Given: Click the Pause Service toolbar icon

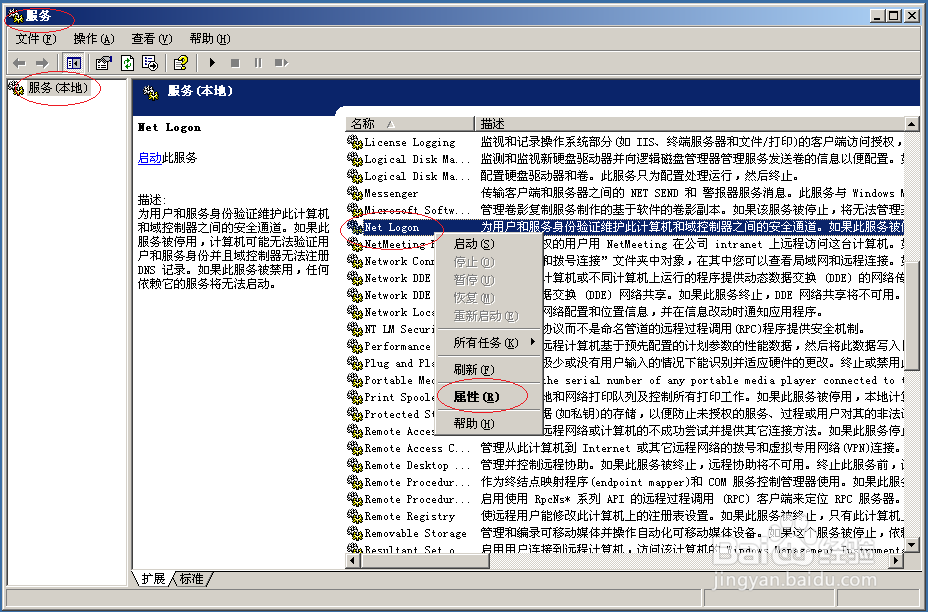Looking at the screenshot, I should 258,63.
